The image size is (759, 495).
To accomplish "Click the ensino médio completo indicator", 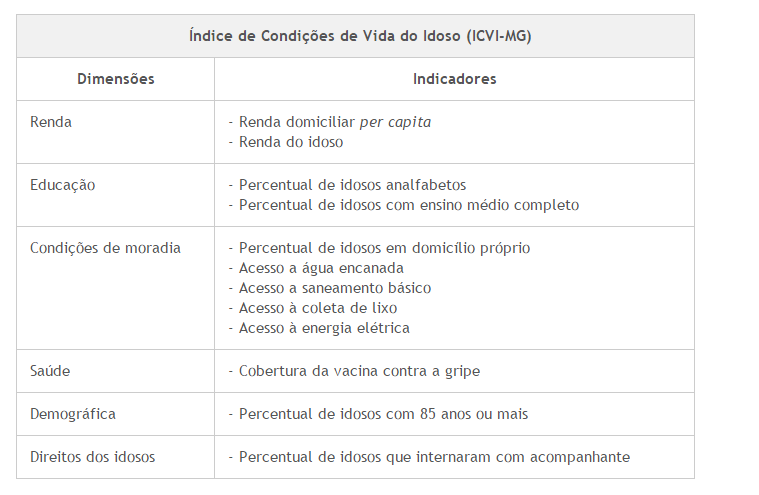I will click(409, 205).
